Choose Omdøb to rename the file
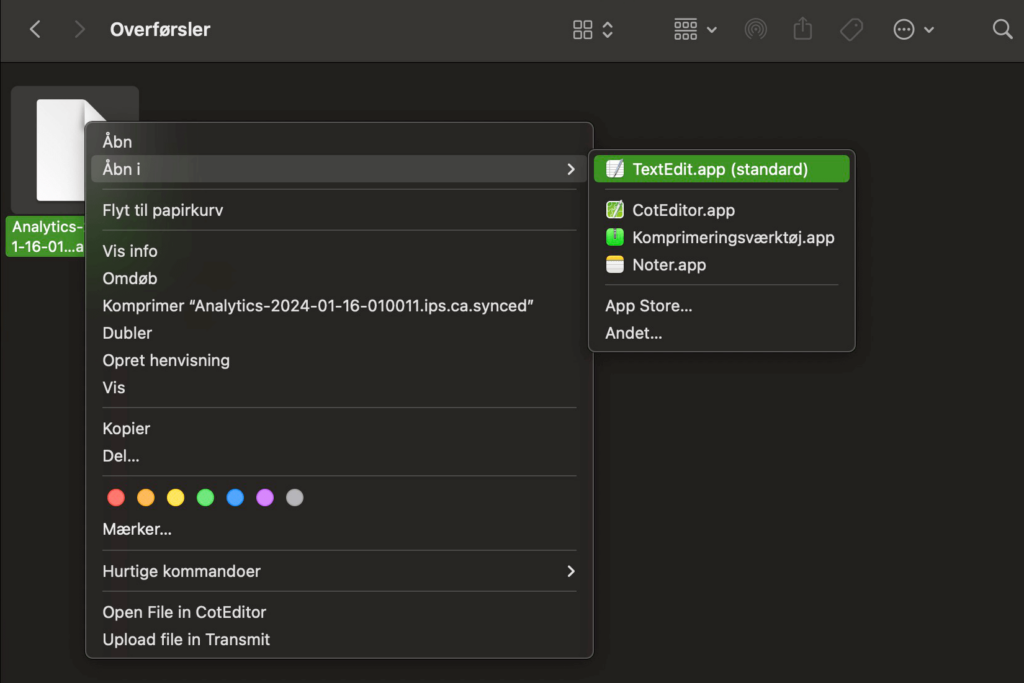1024x683 pixels. click(x=339, y=279)
